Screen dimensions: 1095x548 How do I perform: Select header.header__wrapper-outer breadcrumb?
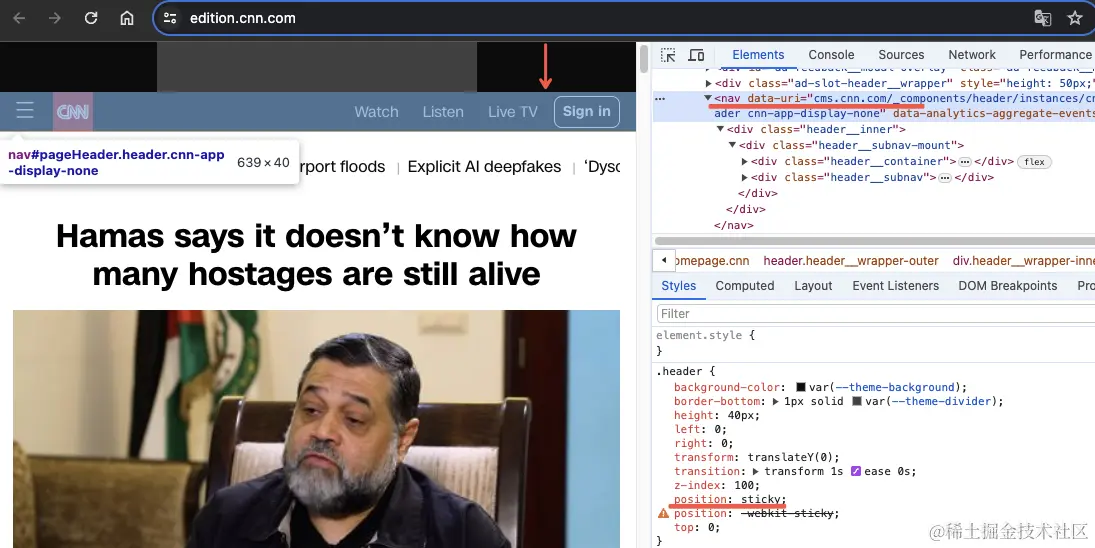click(x=851, y=261)
